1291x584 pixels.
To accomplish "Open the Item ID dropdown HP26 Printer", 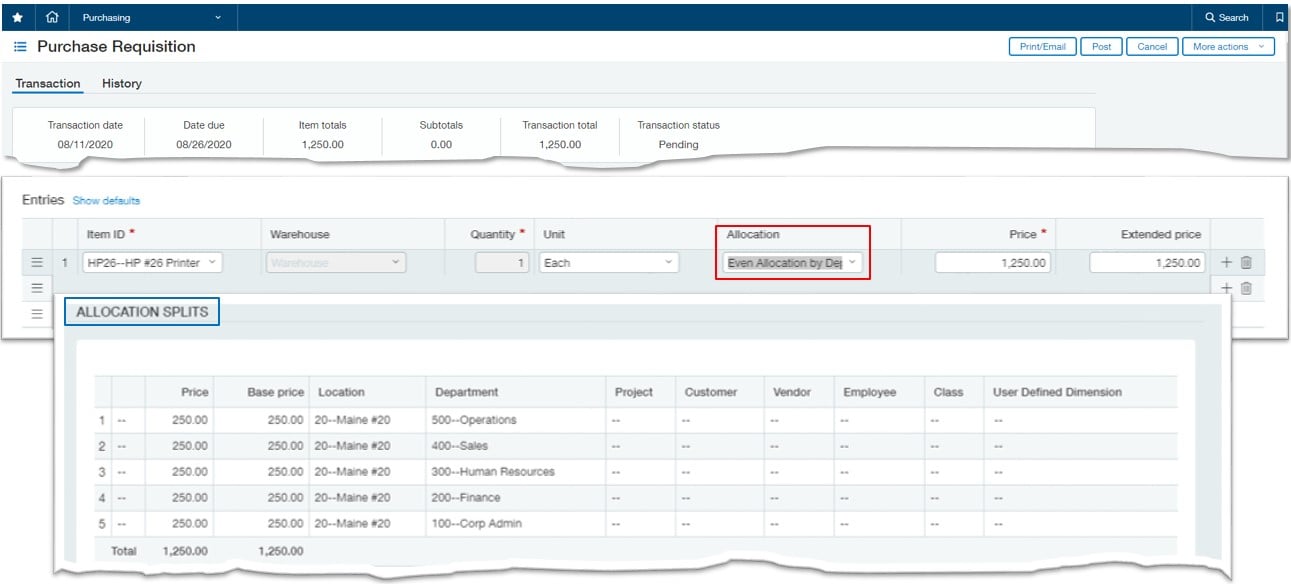I will (152, 263).
